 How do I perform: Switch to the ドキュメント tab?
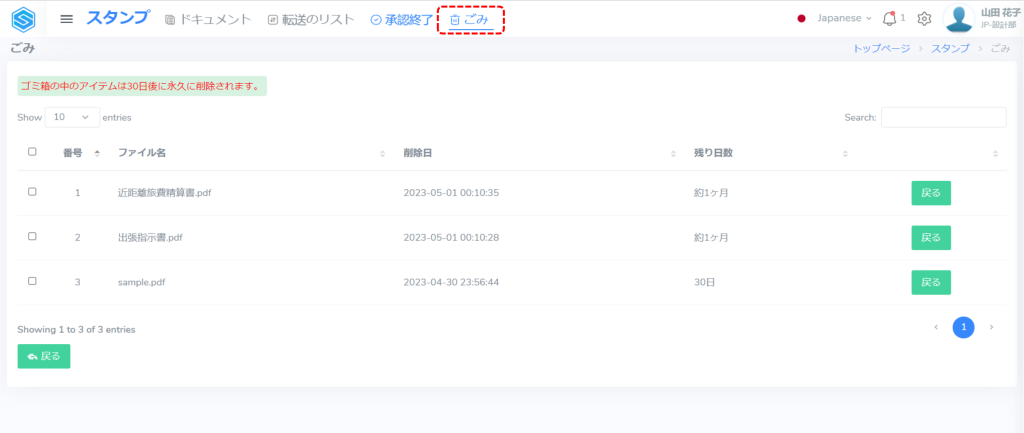[207, 19]
